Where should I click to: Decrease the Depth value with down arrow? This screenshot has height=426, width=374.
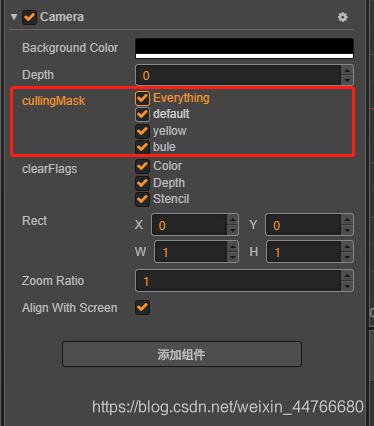(347, 80)
